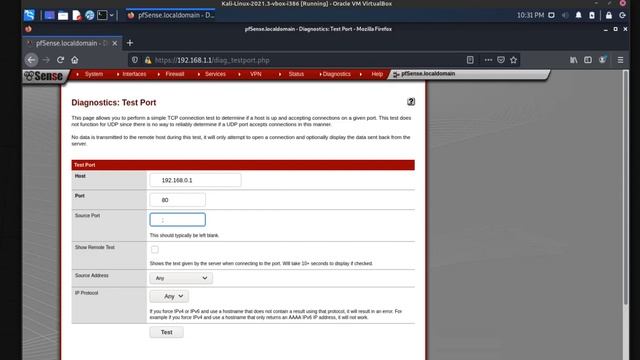Open the Help menu
This screenshot has height=360, width=640.
tap(377, 74)
